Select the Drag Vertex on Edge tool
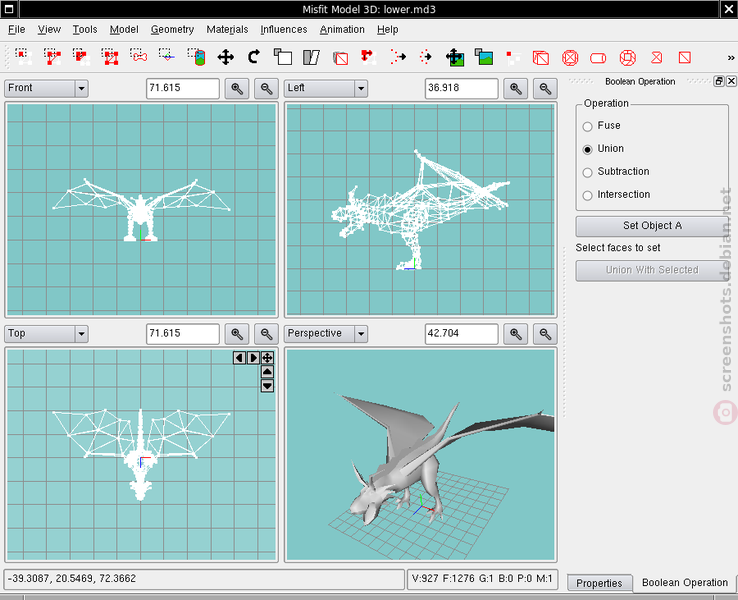The height and width of the screenshot is (600, 738). click(369, 57)
